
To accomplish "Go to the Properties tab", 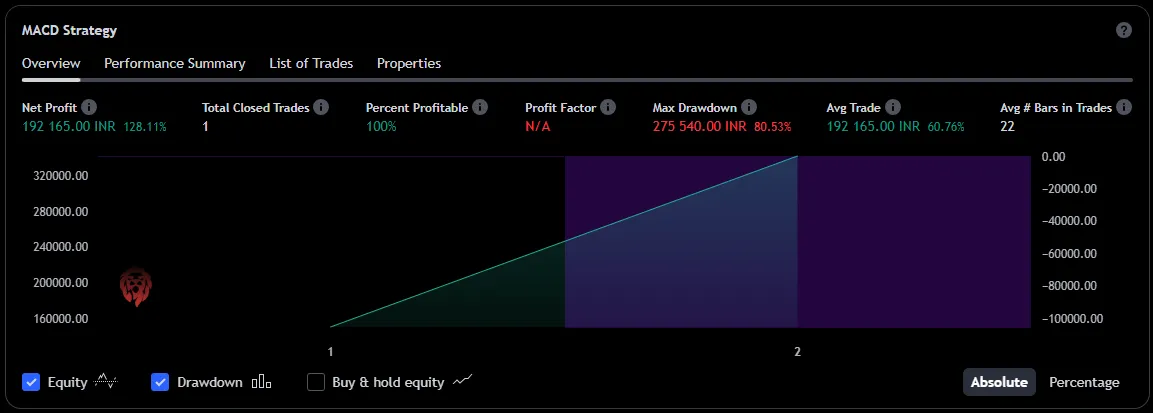I will (409, 63).
